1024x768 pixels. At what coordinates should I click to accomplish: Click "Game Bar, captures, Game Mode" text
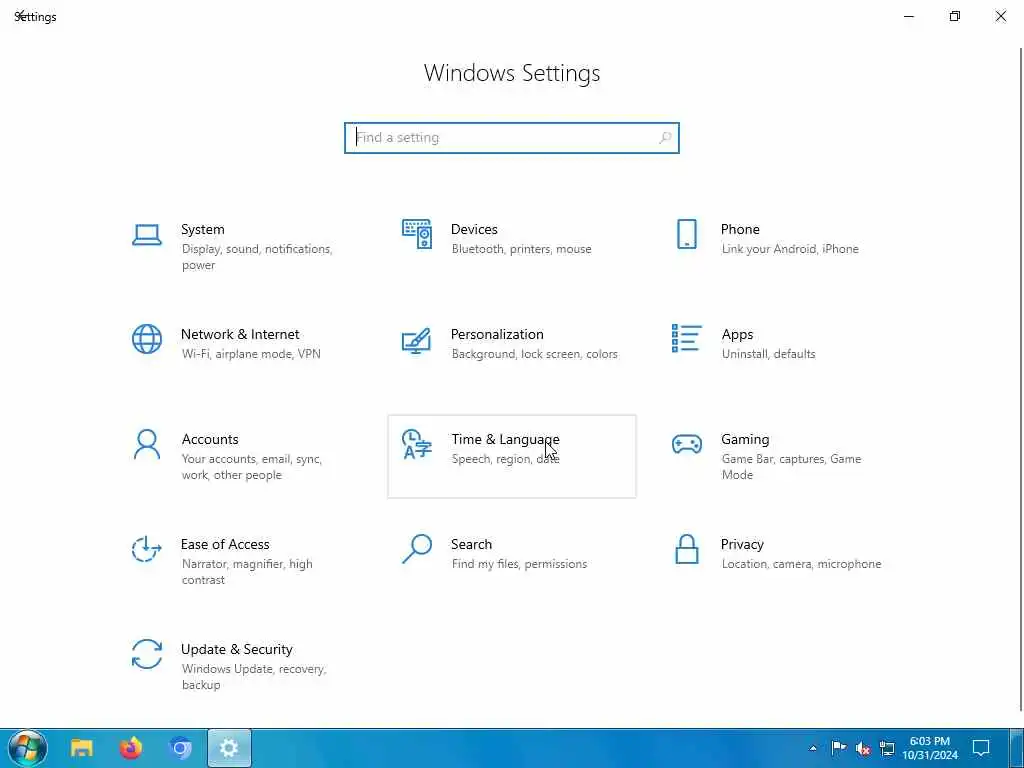click(791, 467)
